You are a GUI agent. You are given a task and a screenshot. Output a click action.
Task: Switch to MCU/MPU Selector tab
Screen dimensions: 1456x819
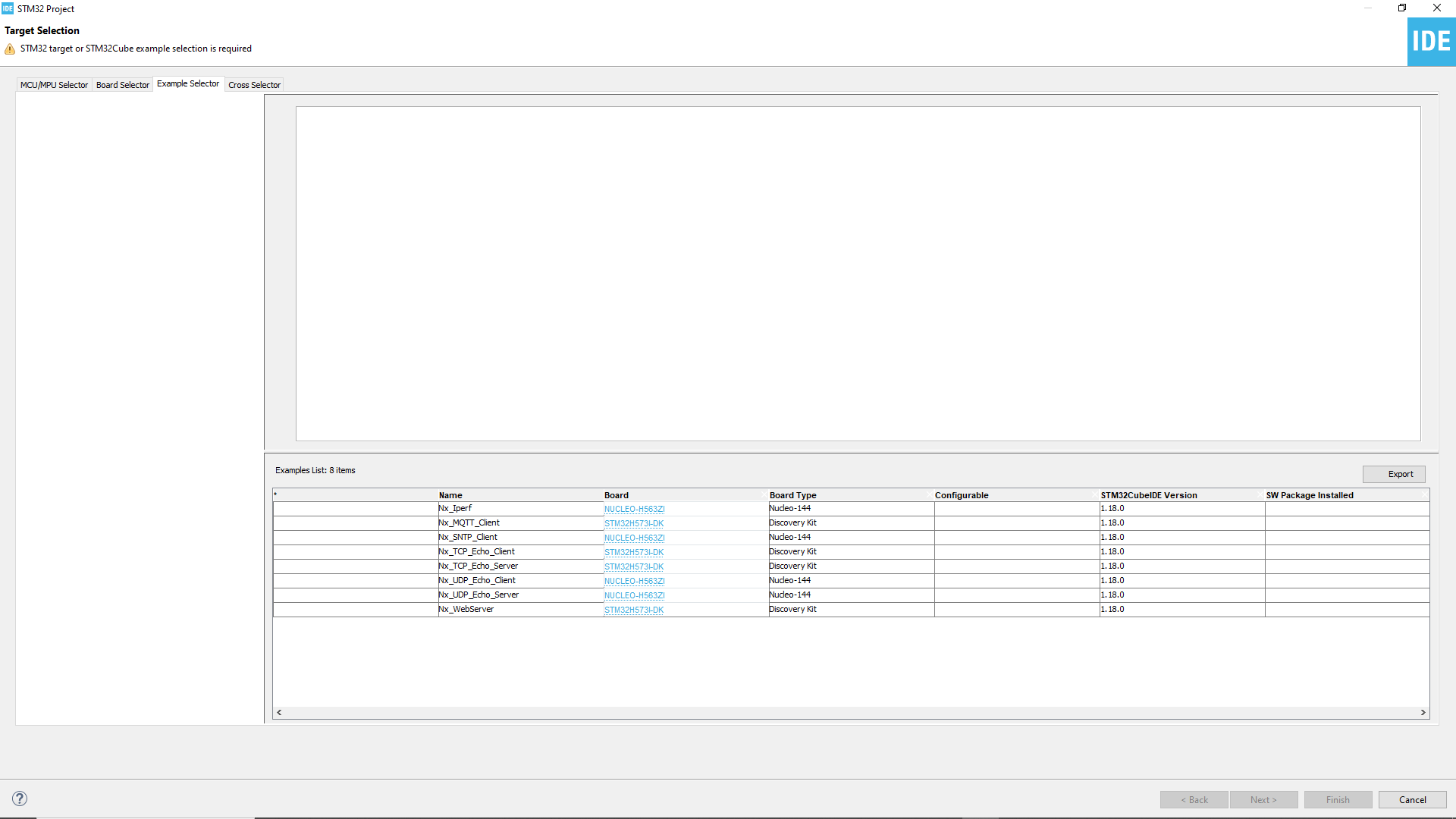tap(54, 85)
